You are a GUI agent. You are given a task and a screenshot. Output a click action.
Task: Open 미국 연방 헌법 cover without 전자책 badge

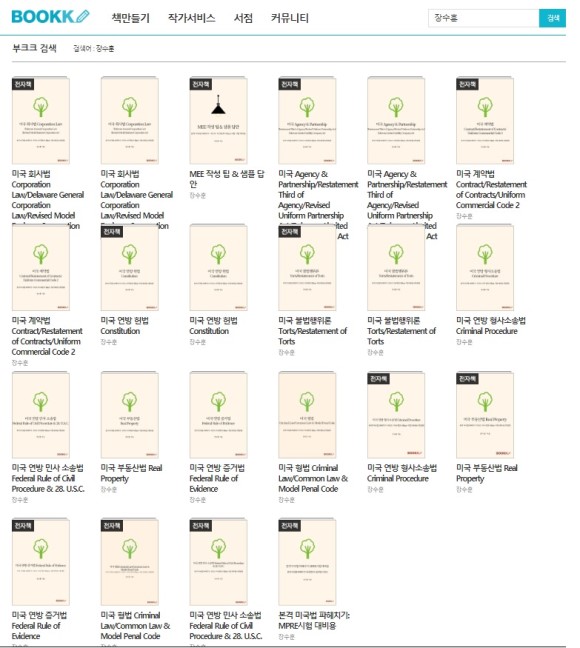point(219,267)
